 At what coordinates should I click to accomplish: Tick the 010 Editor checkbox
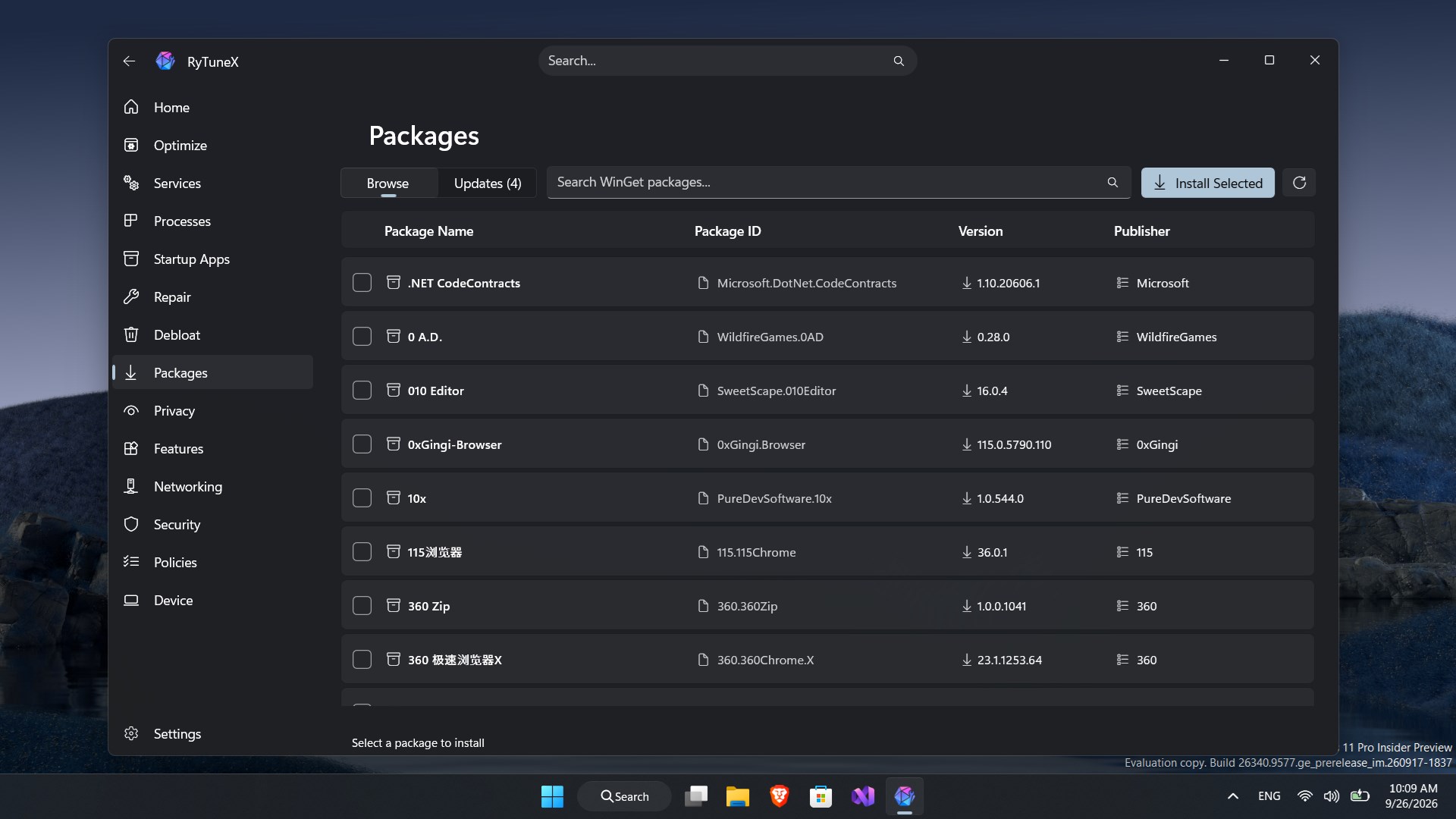[x=362, y=390]
